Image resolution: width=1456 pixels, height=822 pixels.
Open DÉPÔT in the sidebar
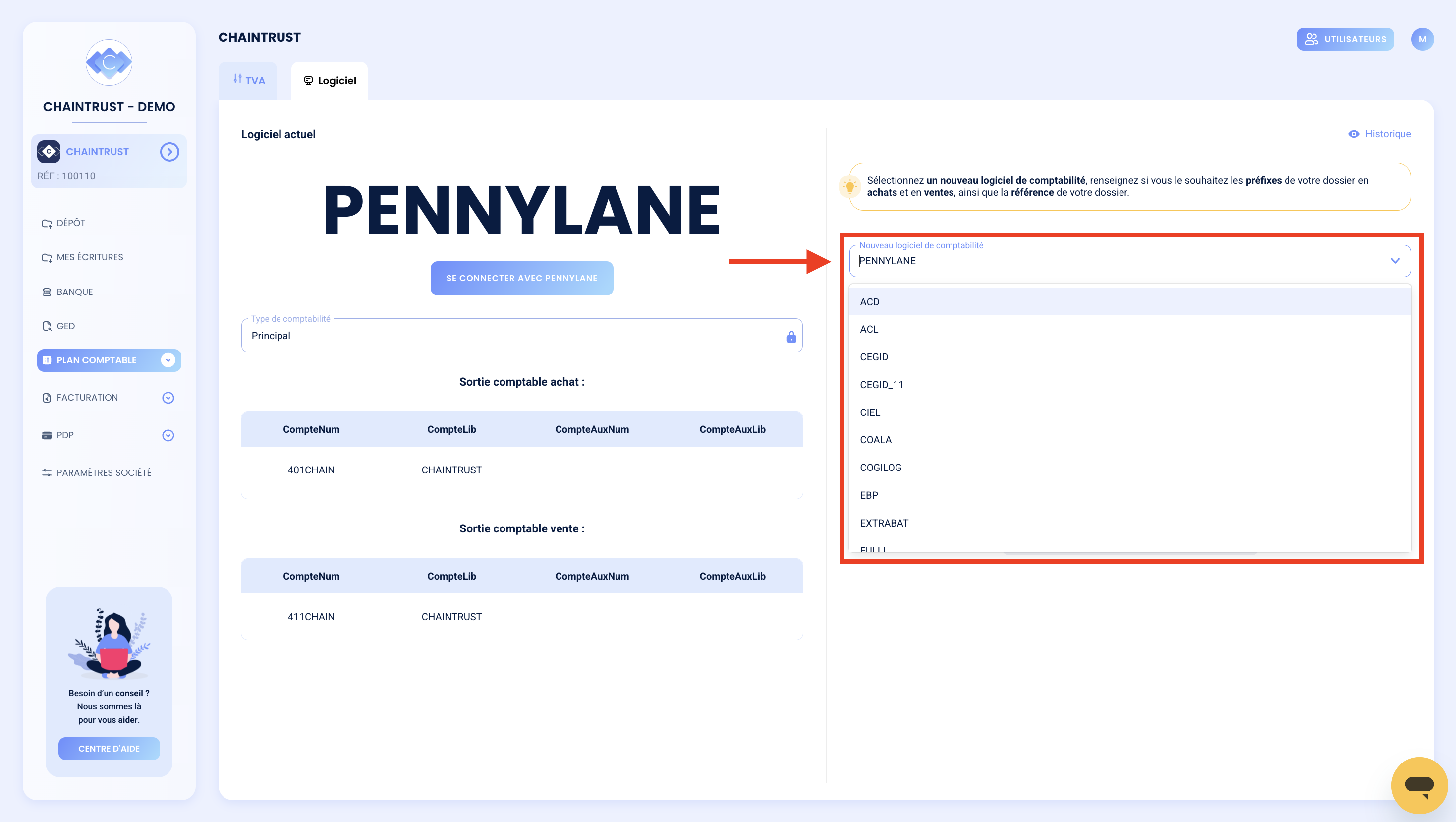[109, 223]
